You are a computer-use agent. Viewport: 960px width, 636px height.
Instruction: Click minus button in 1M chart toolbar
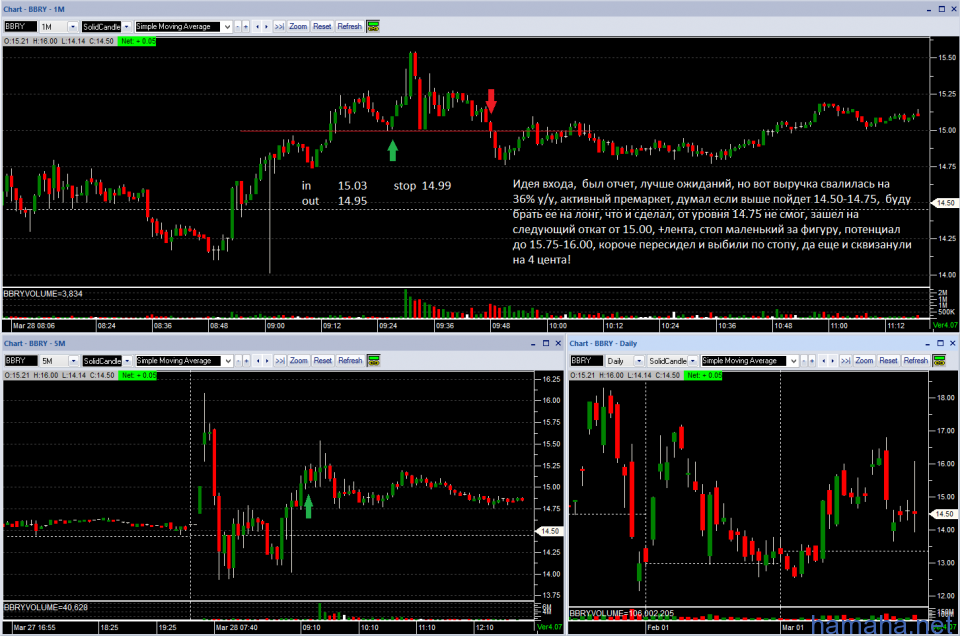click(x=238, y=26)
